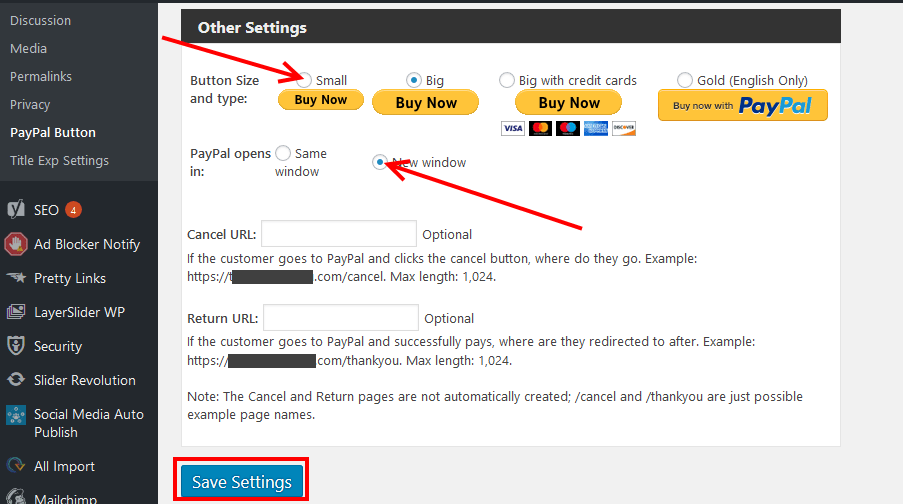
Task: Open Permalinks settings menu item
Action: tap(41, 77)
